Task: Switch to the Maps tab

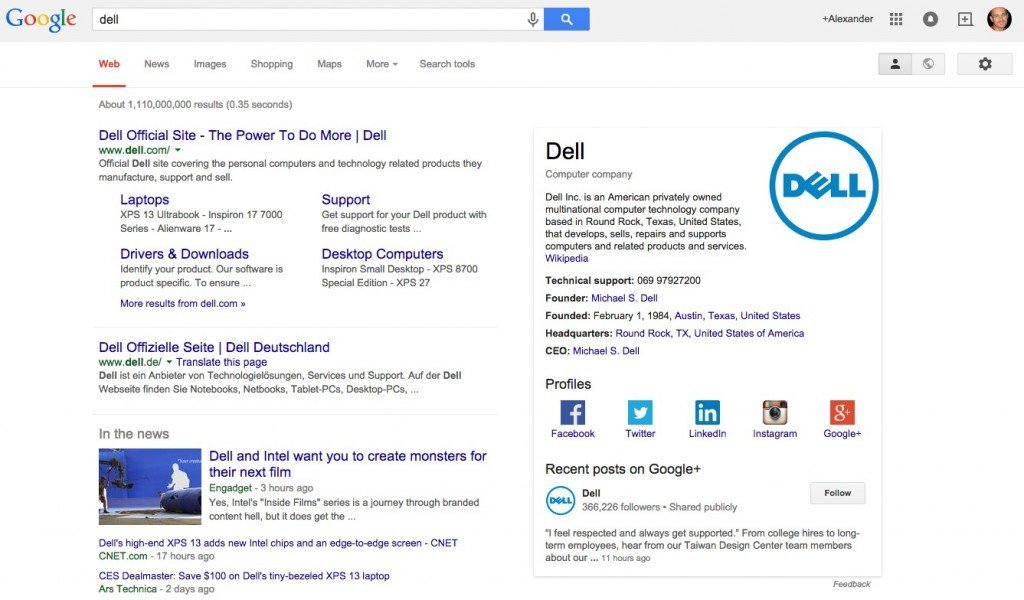Action: (x=329, y=64)
